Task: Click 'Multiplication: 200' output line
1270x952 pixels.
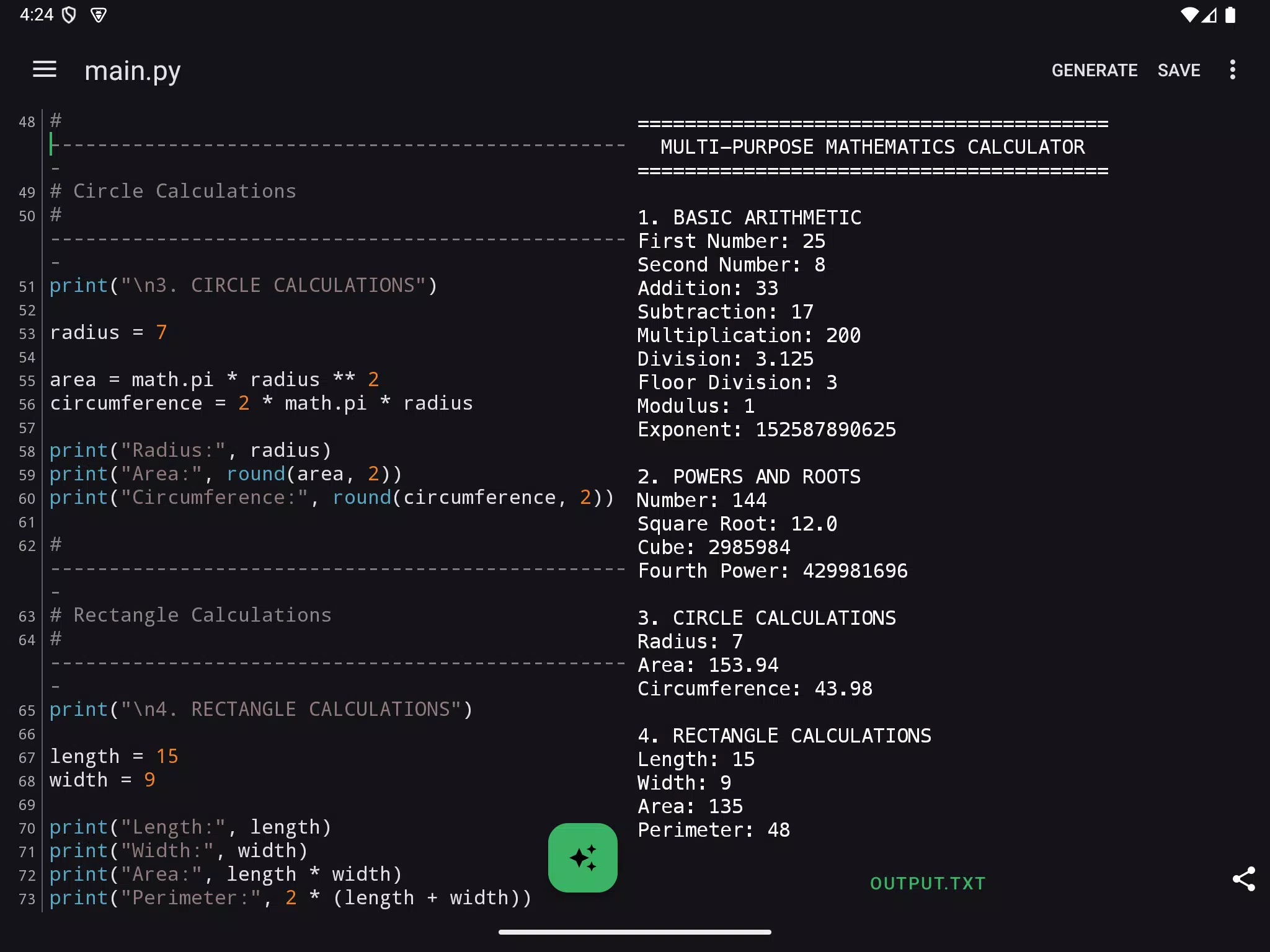Action: [x=749, y=335]
